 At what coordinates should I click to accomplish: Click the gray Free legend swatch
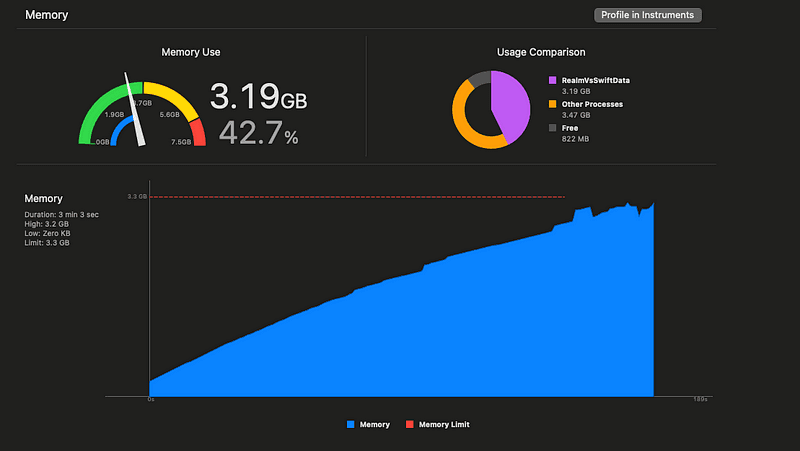pyautogui.click(x=552, y=128)
